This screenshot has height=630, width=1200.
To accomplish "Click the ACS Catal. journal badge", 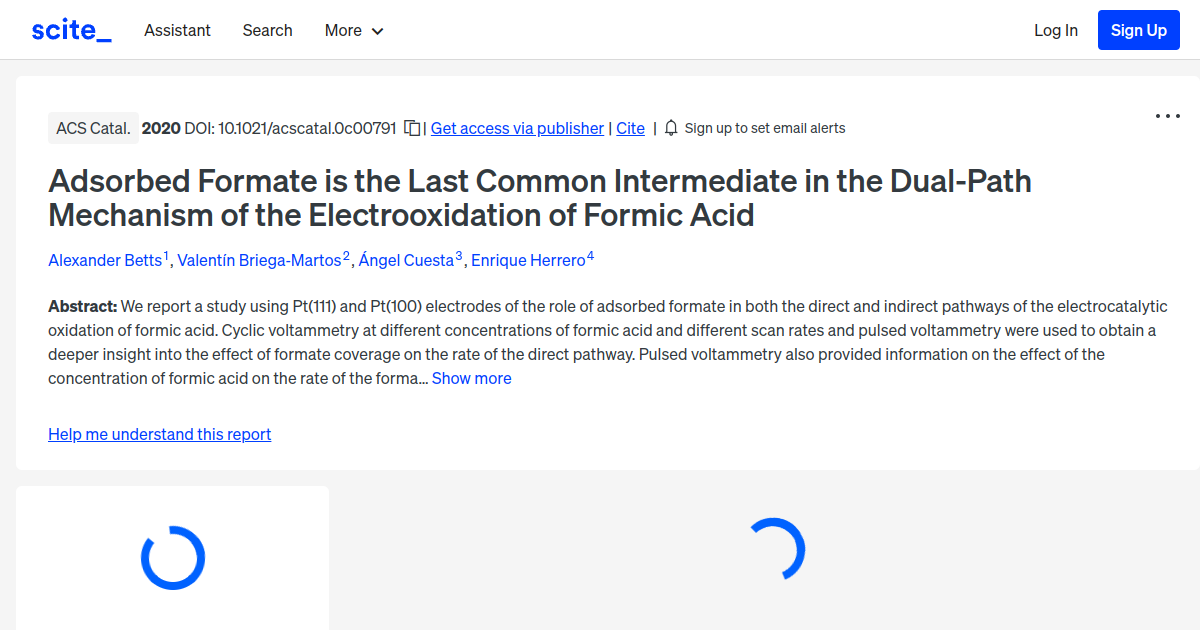I will 93,128.
